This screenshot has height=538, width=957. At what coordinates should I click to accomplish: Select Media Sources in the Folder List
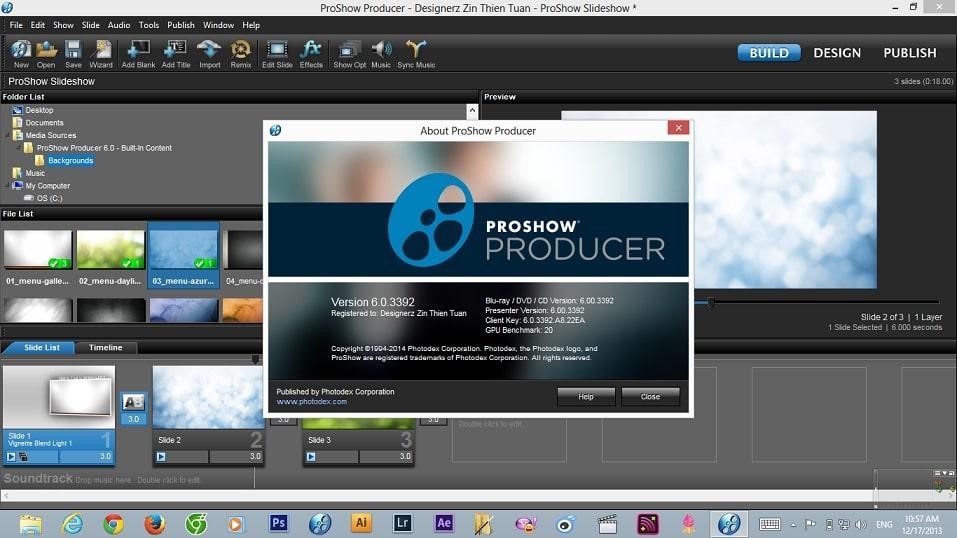point(51,136)
